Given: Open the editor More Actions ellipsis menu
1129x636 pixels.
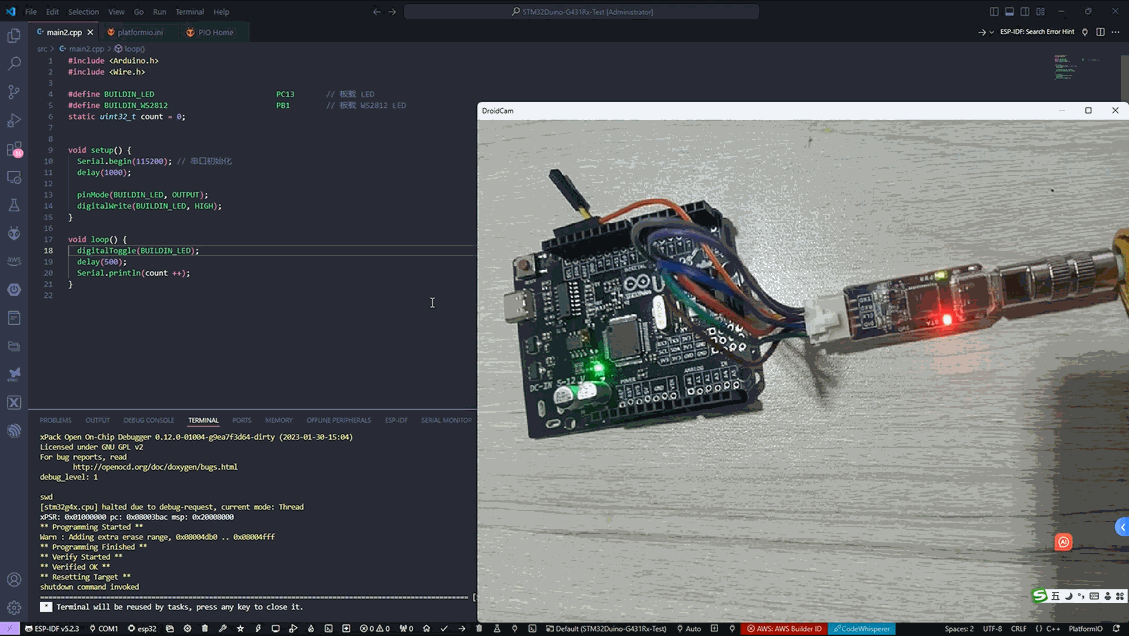Looking at the screenshot, I should click(1116, 32).
